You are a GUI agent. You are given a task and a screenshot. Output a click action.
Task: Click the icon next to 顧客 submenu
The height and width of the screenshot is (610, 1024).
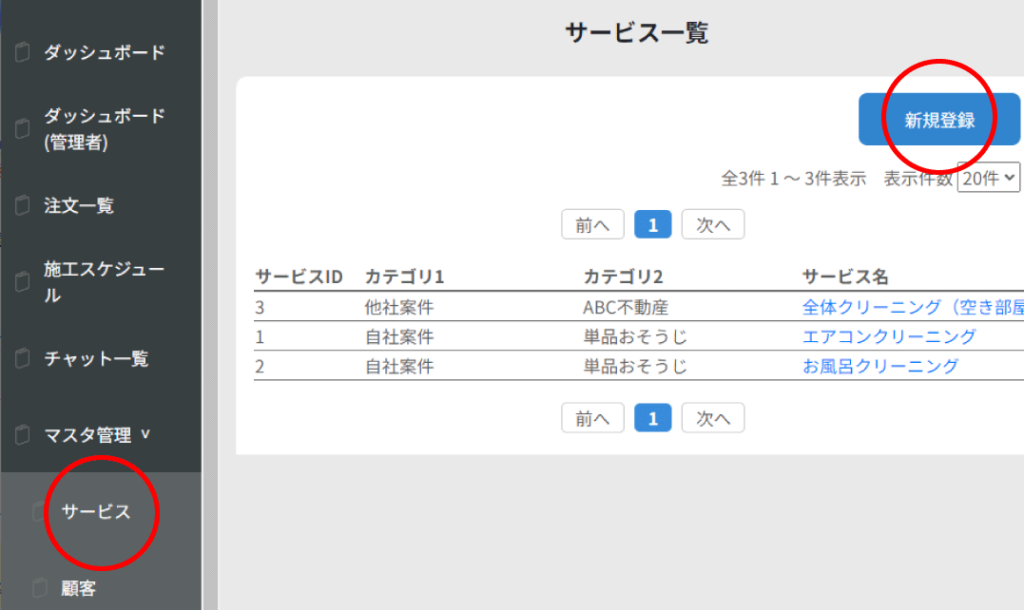tap(40, 588)
